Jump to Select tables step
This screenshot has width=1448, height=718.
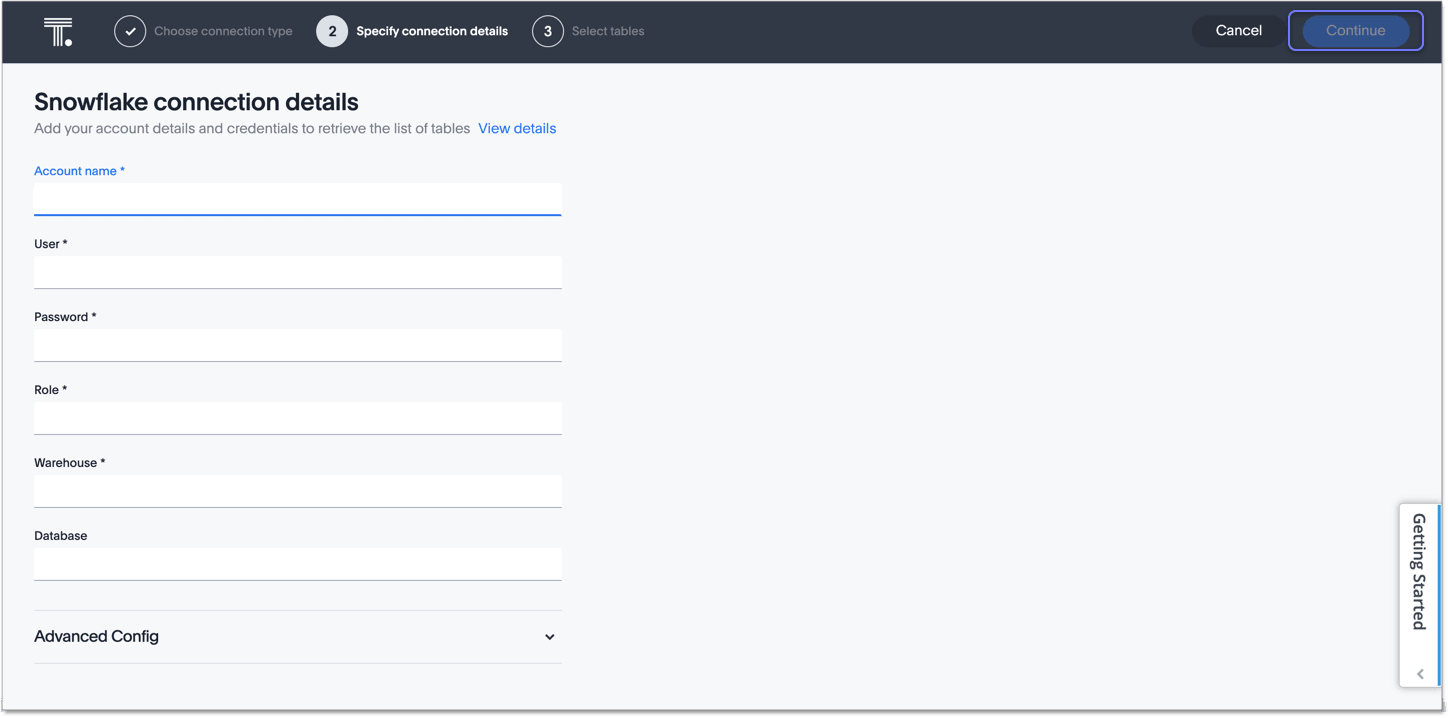click(608, 31)
